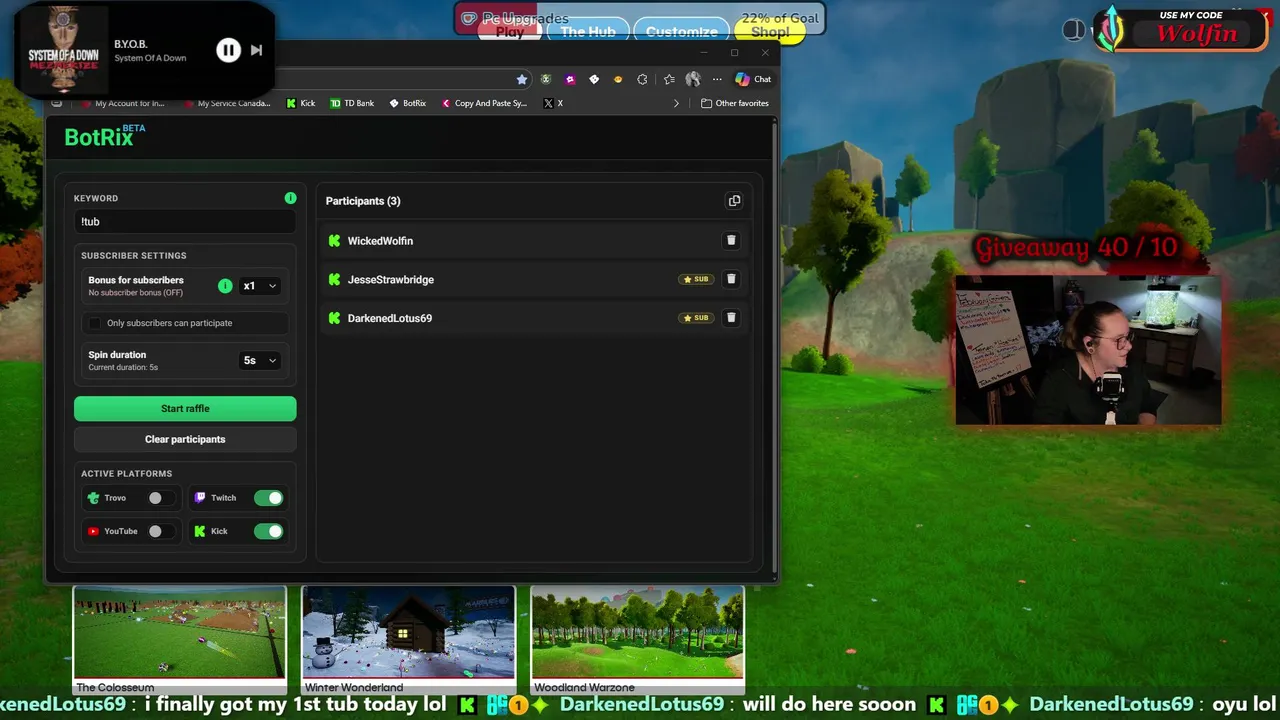Image resolution: width=1280 pixels, height=720 pixels.
Task: Open the game's Customize tab
Action: tap(681, 32)
